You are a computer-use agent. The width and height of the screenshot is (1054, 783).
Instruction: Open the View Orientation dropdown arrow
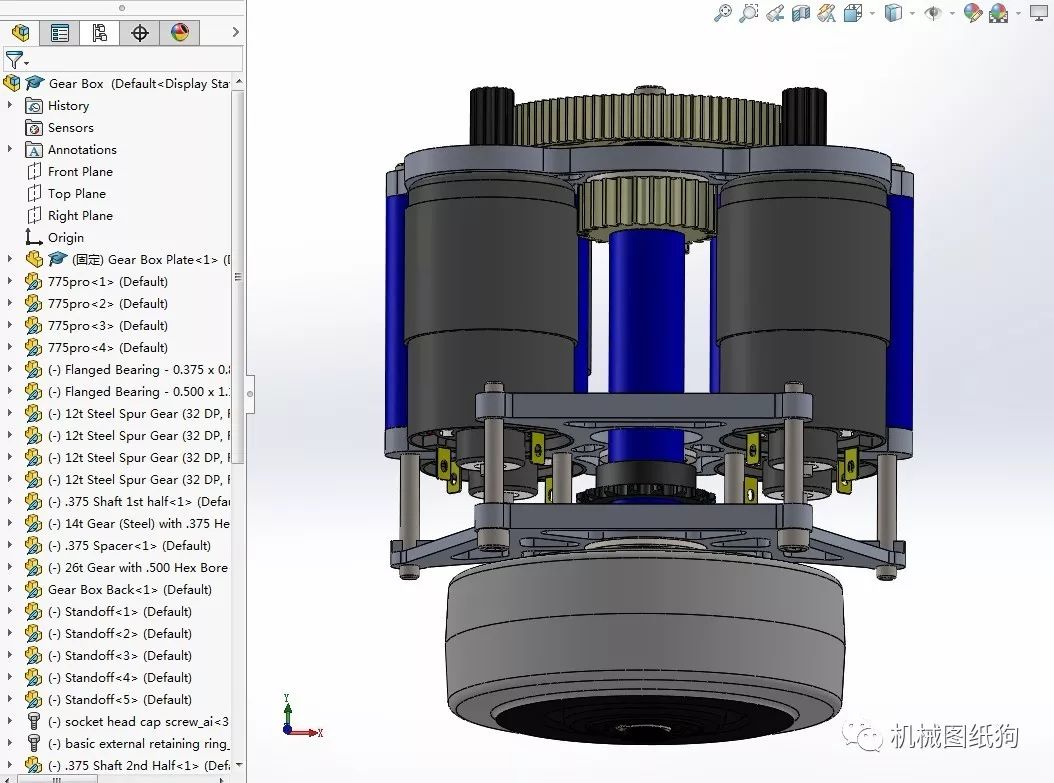[873, 13]
